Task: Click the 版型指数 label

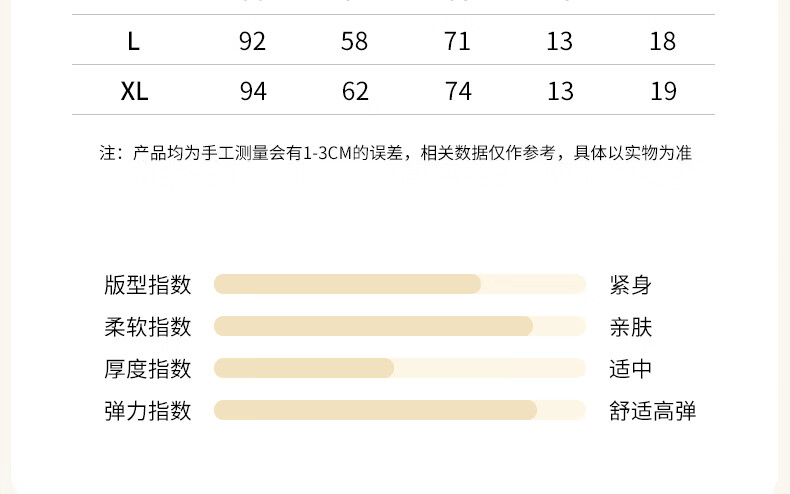Action: (147, 284)
